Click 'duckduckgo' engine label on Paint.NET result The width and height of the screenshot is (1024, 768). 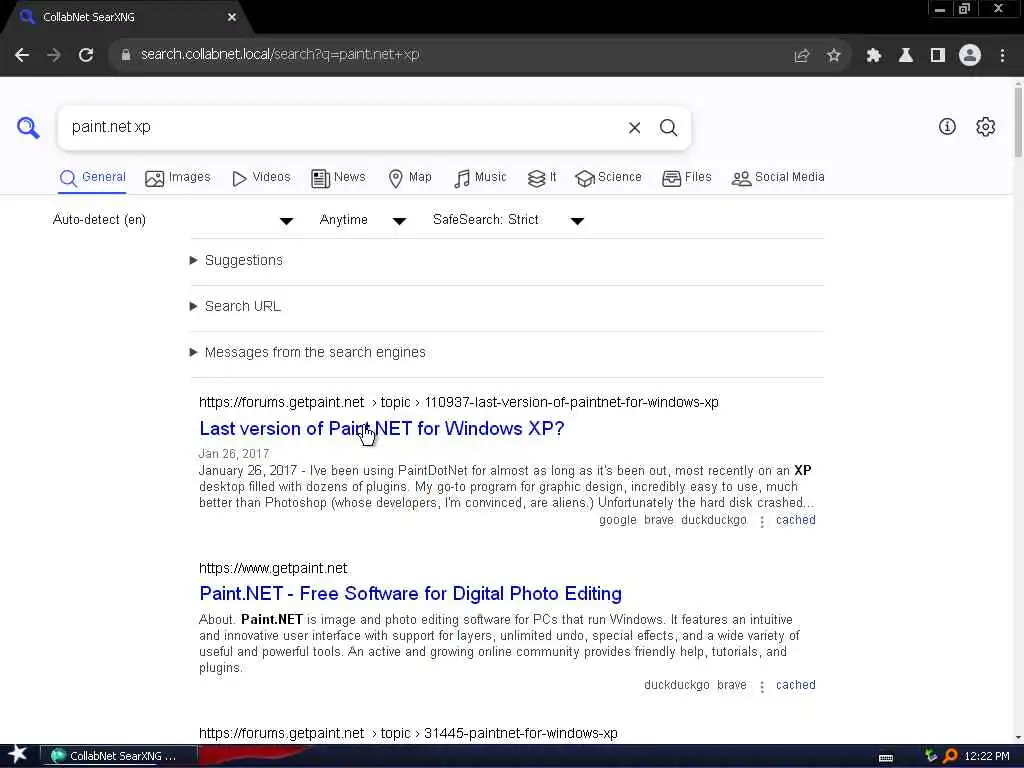[677, 686]
